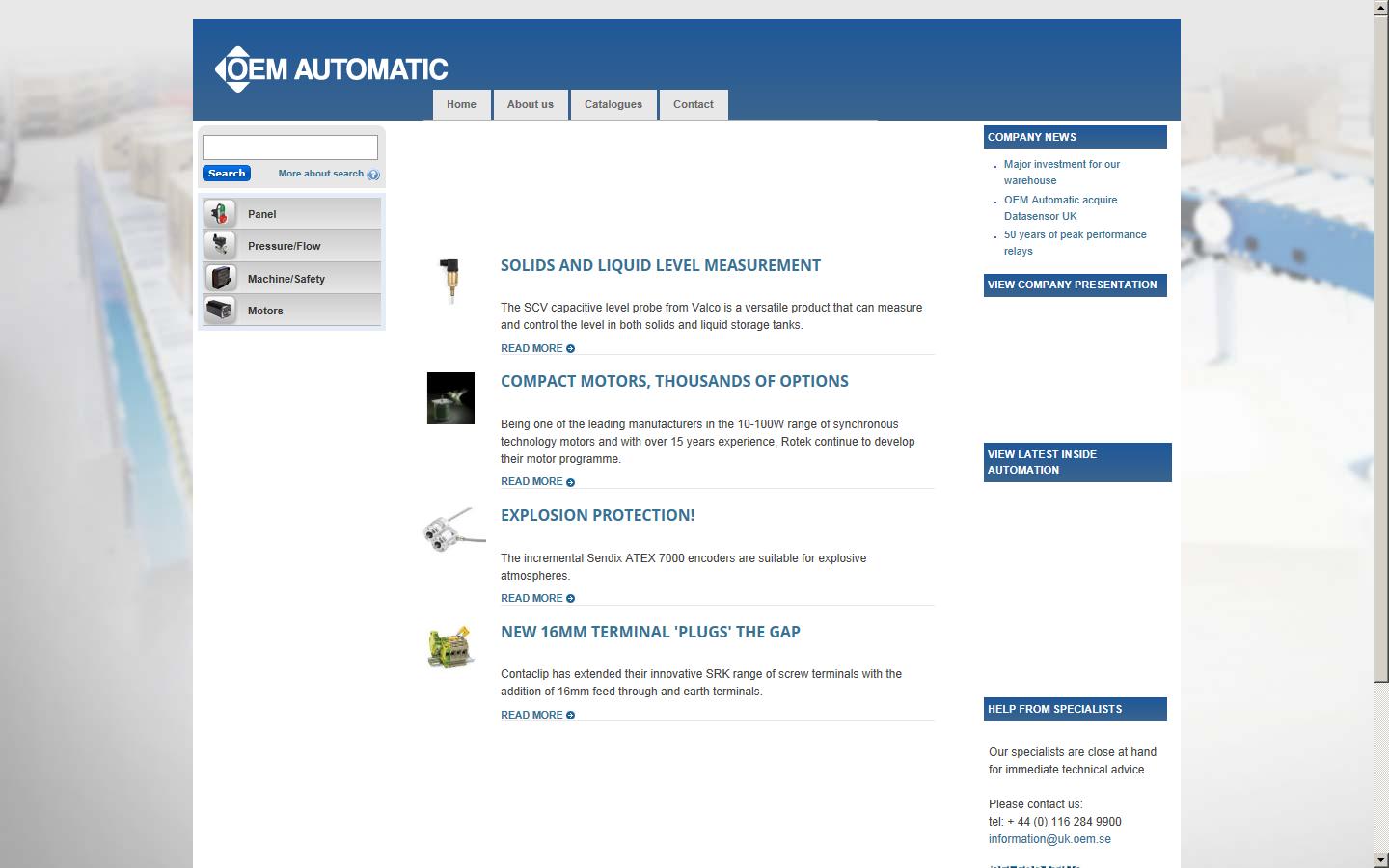The width and height of the screenshot is (1389, 868).
Task: Click the Pressure/Flow valve icon
Action: [220, 246]
